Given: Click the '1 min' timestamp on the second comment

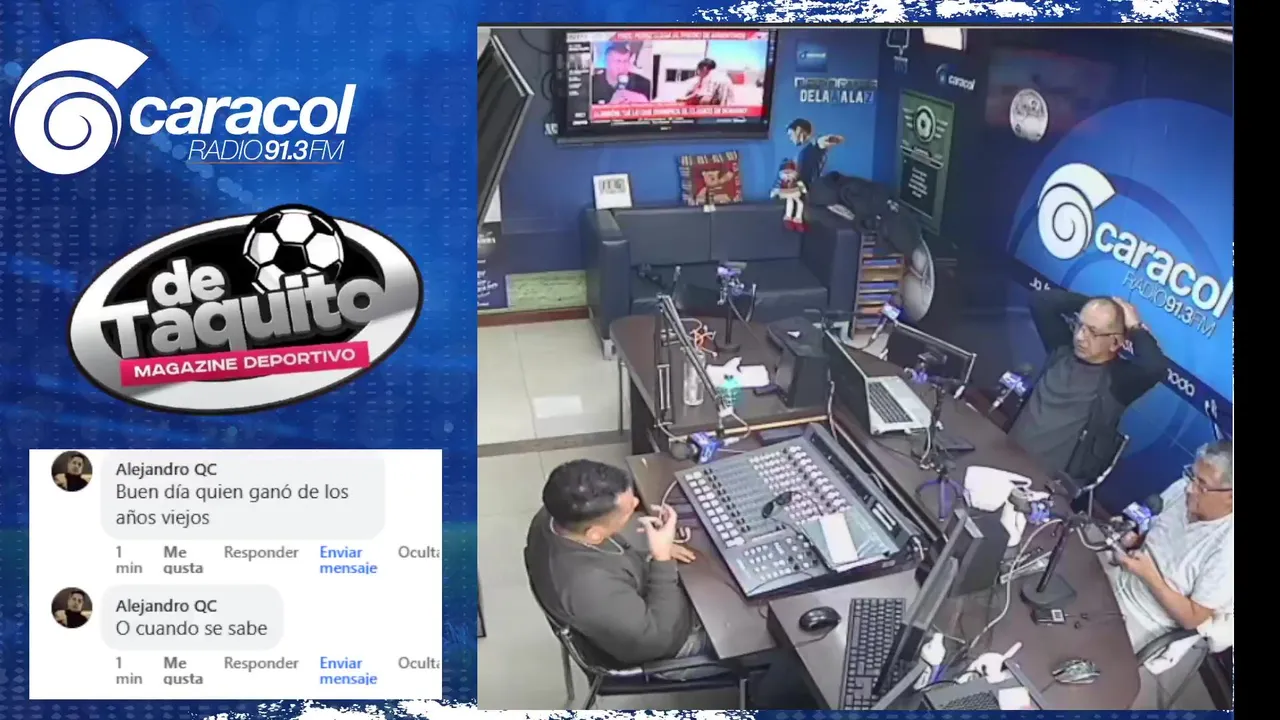Looking at the screenshot, I should 128,671.
